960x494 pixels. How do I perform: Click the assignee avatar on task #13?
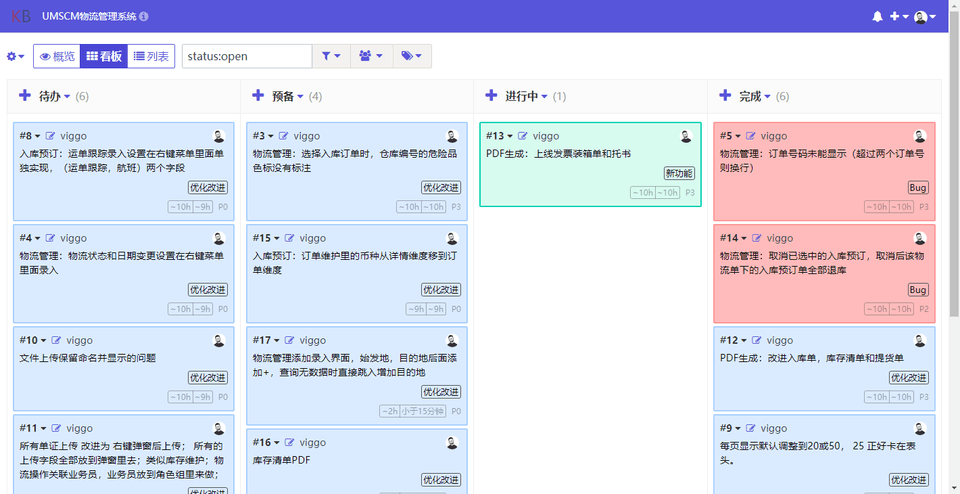686,137
